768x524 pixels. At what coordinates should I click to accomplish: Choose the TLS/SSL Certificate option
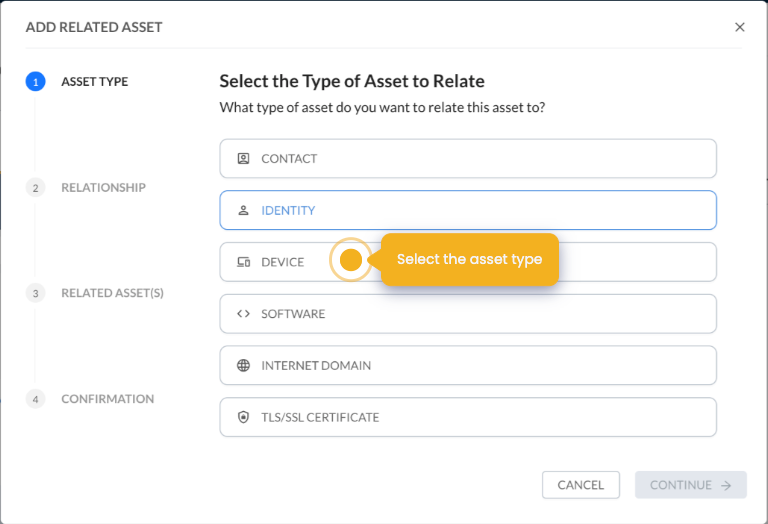tap(467, 418)
